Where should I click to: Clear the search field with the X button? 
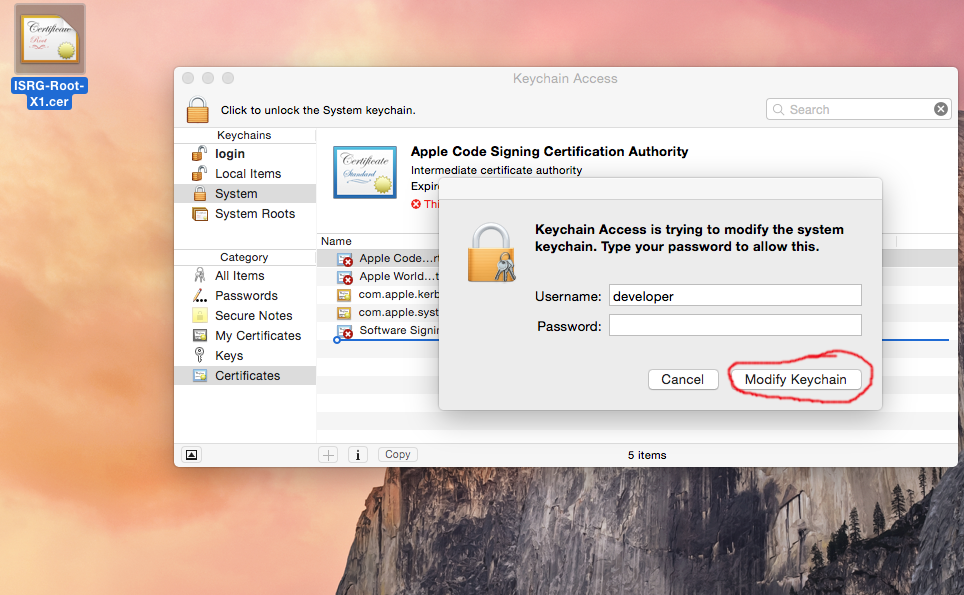pos(941,109)
